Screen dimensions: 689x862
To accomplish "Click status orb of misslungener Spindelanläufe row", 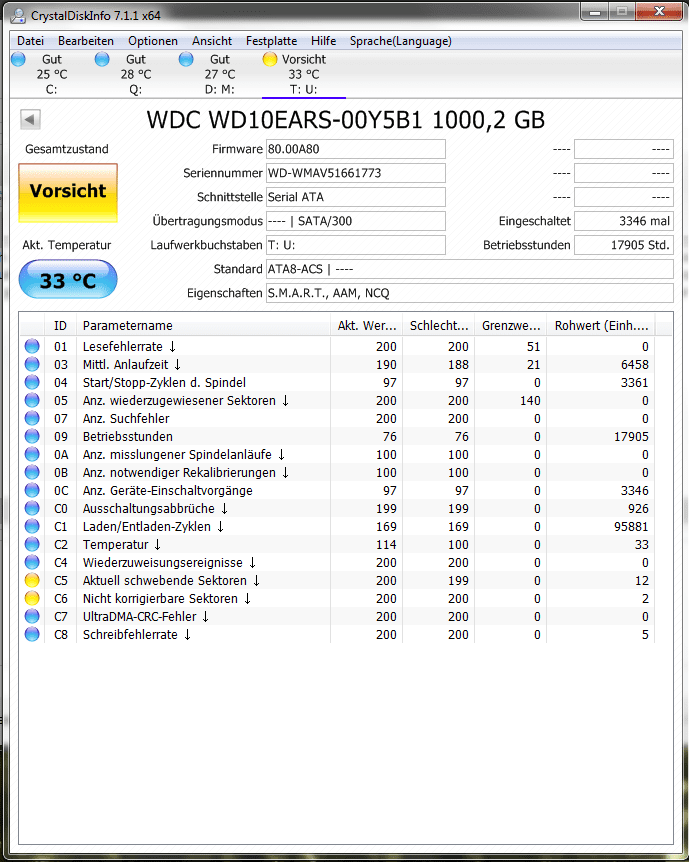I will [x=32, y=455].
